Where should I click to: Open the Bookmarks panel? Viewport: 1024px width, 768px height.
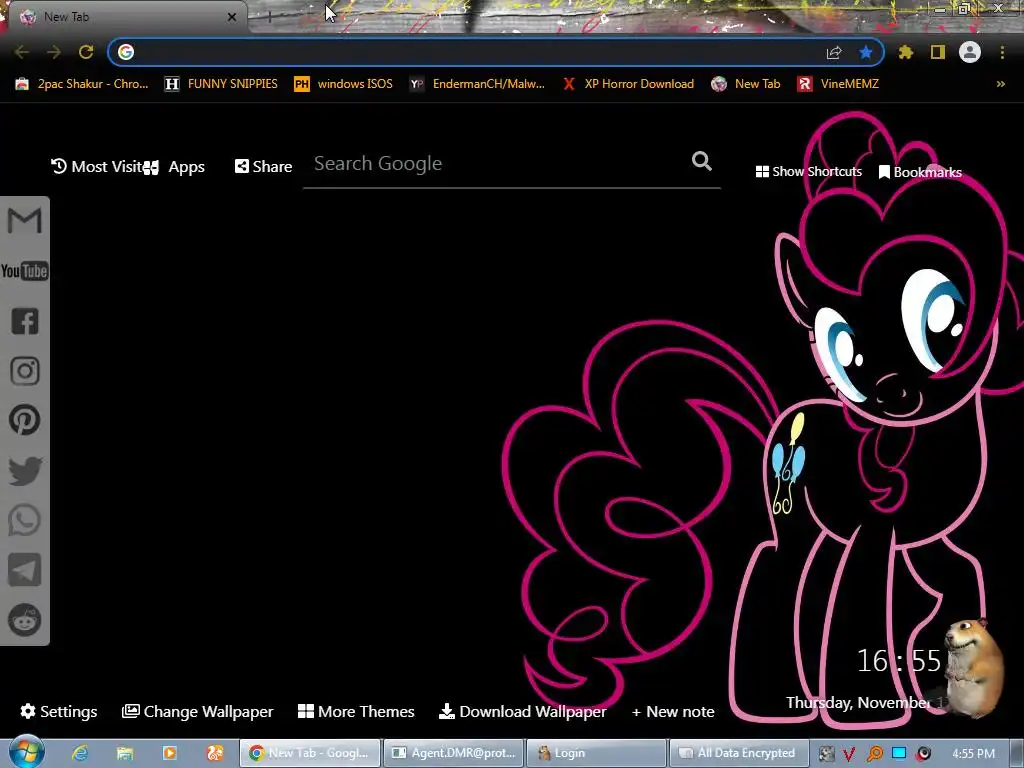[x=920, y=172]
